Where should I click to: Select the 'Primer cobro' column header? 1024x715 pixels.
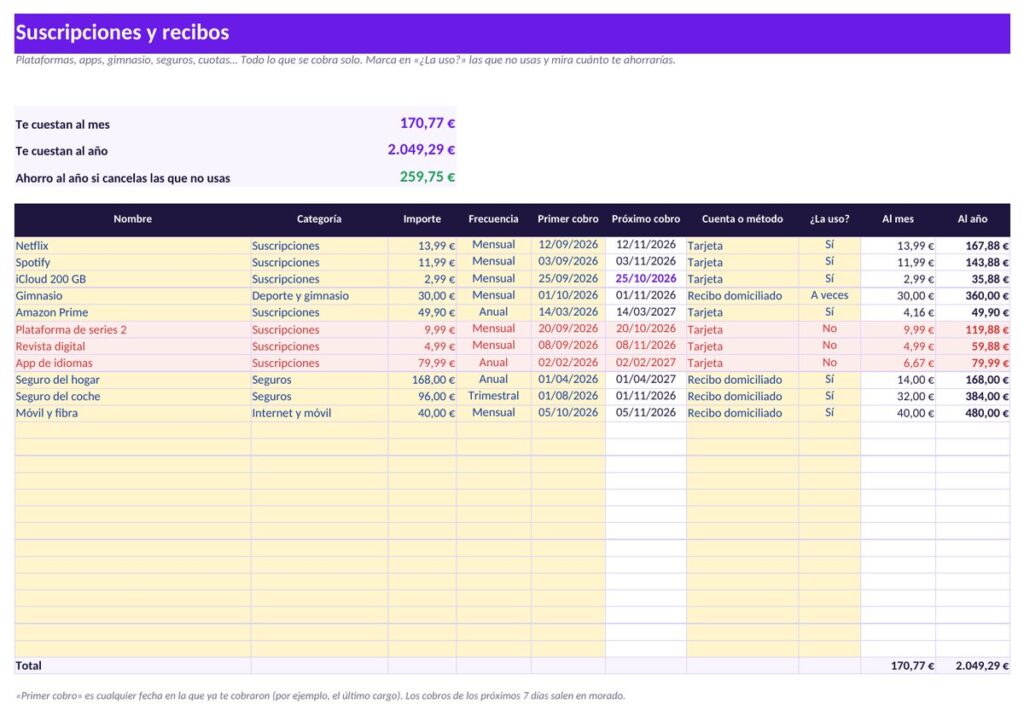tap(568, 219)
